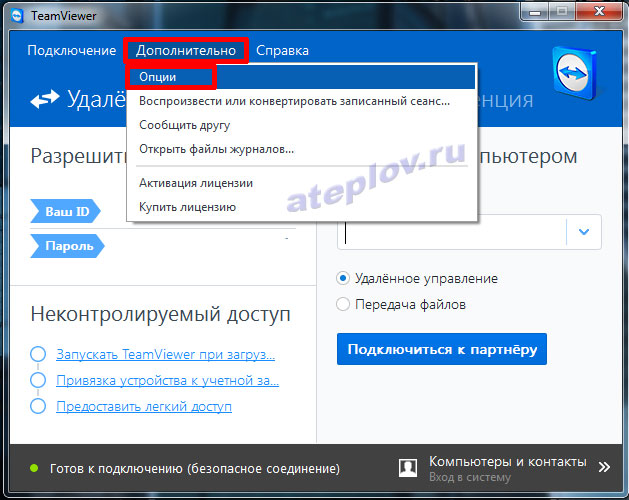
Task: Open partner ID dropdown arrow
Action: coord(584,232)
